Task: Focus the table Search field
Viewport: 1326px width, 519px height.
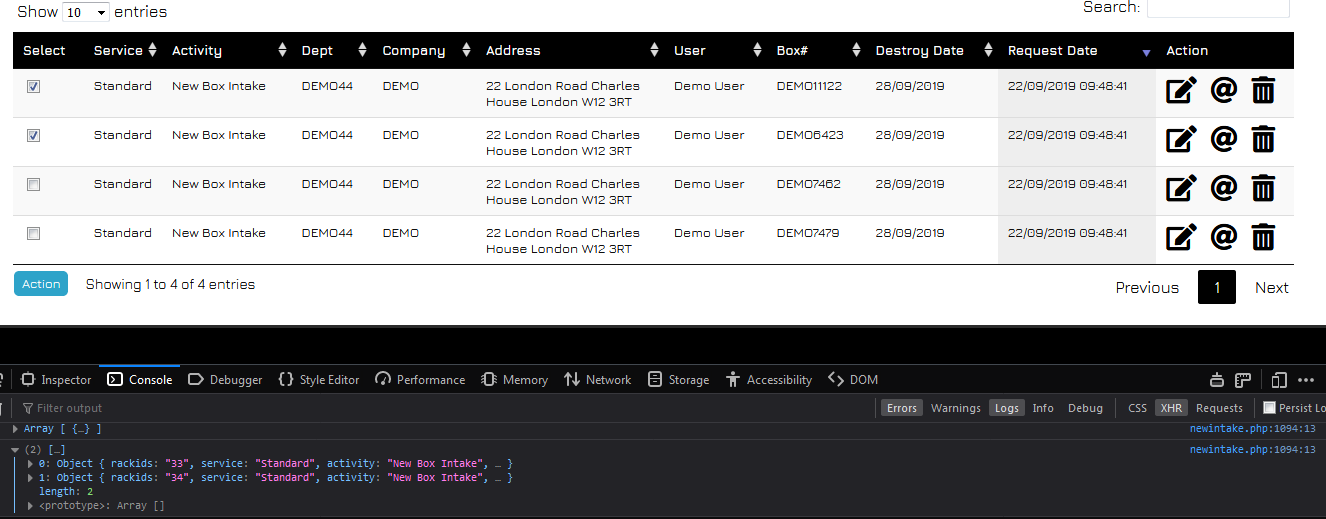Action: (x=1217, y=8)
